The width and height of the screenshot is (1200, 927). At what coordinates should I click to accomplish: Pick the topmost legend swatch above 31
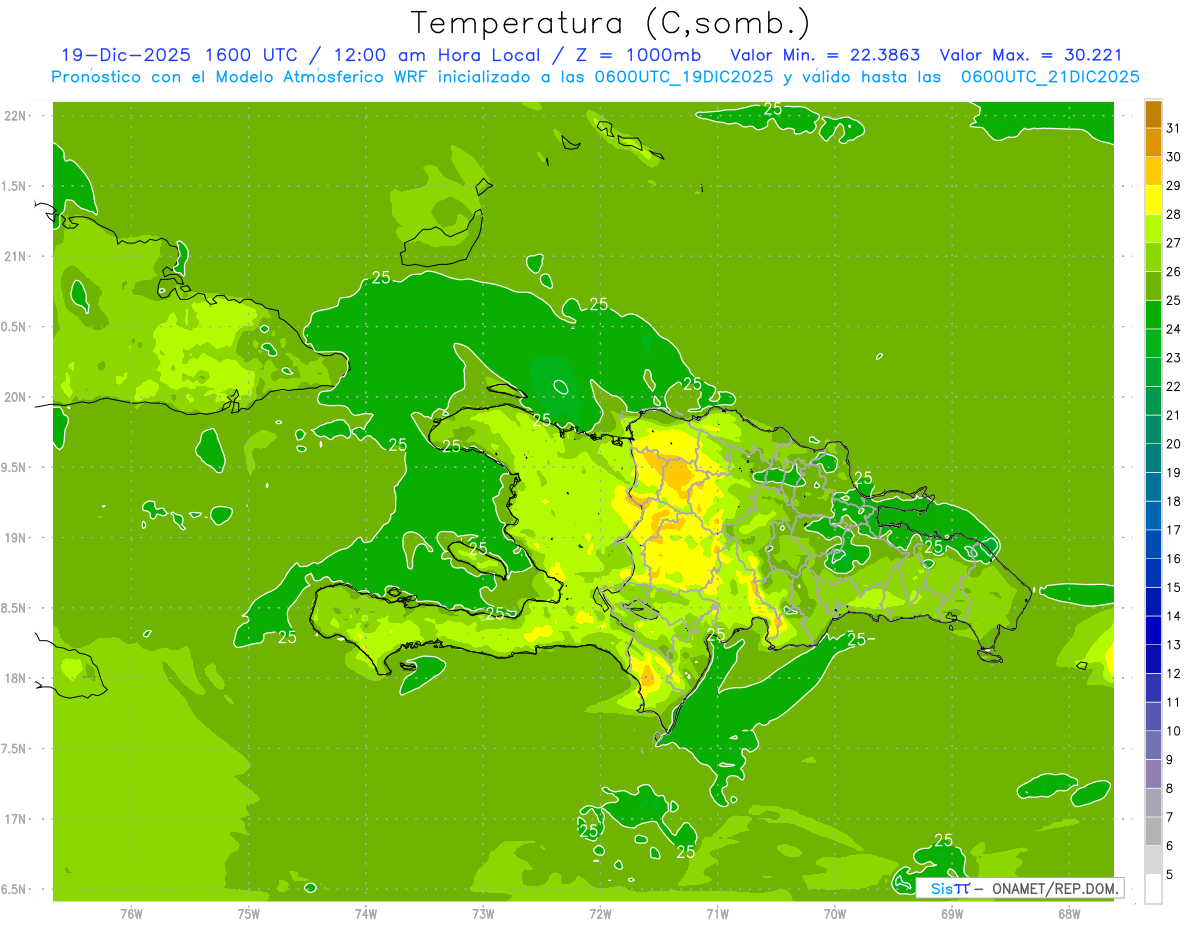(1153, 114)
